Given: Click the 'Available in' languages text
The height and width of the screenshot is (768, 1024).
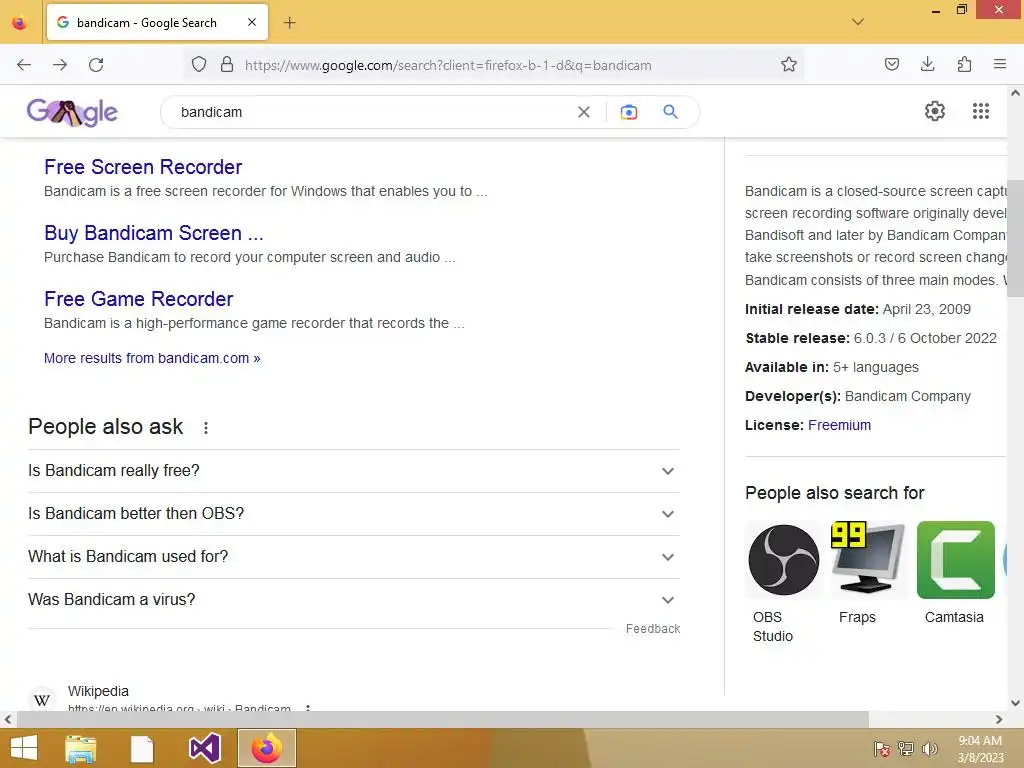Looking at the screenshot, I should click(x=831, y=367).
